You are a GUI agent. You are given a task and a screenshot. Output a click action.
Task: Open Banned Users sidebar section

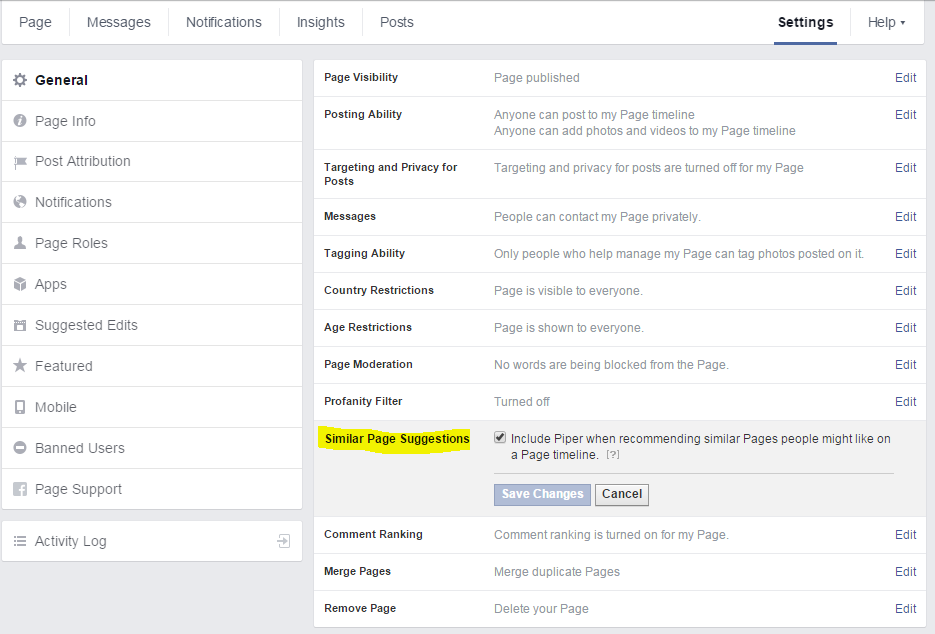tap(152, 448)
